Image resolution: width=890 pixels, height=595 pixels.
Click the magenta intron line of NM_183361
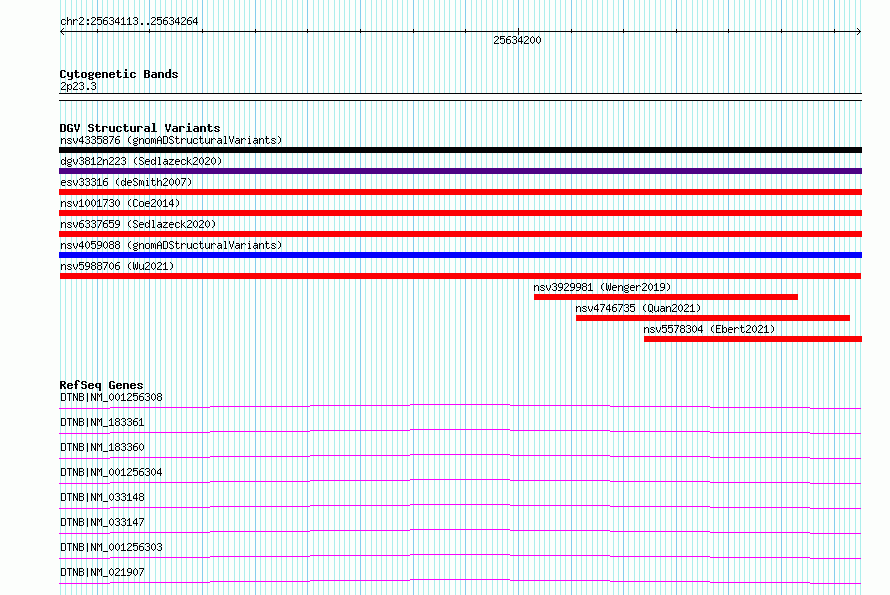click(x=460, y=430)
